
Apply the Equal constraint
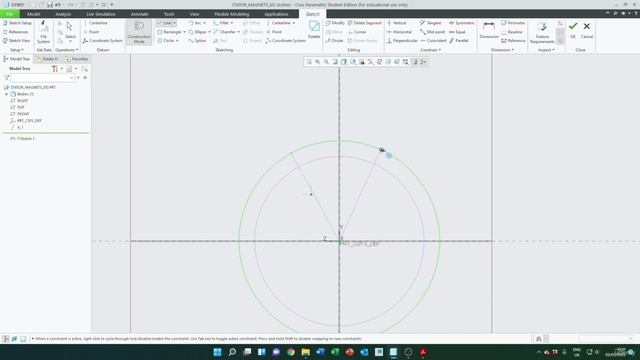coord(457,32)
